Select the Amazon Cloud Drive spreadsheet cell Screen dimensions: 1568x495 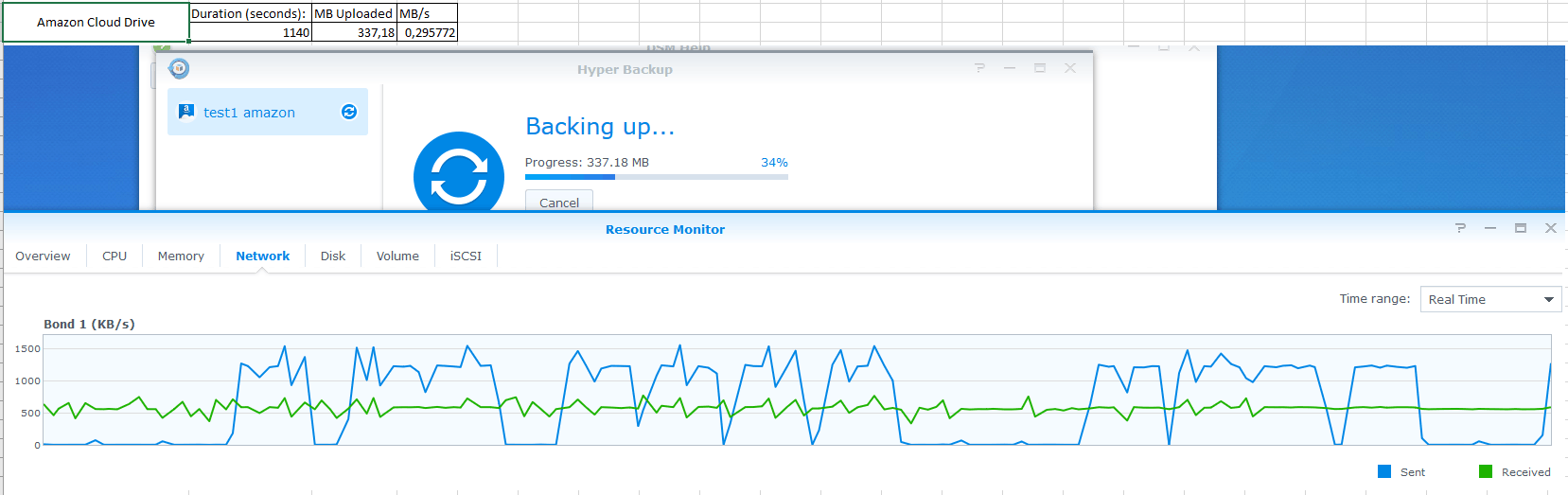(96, 22)
